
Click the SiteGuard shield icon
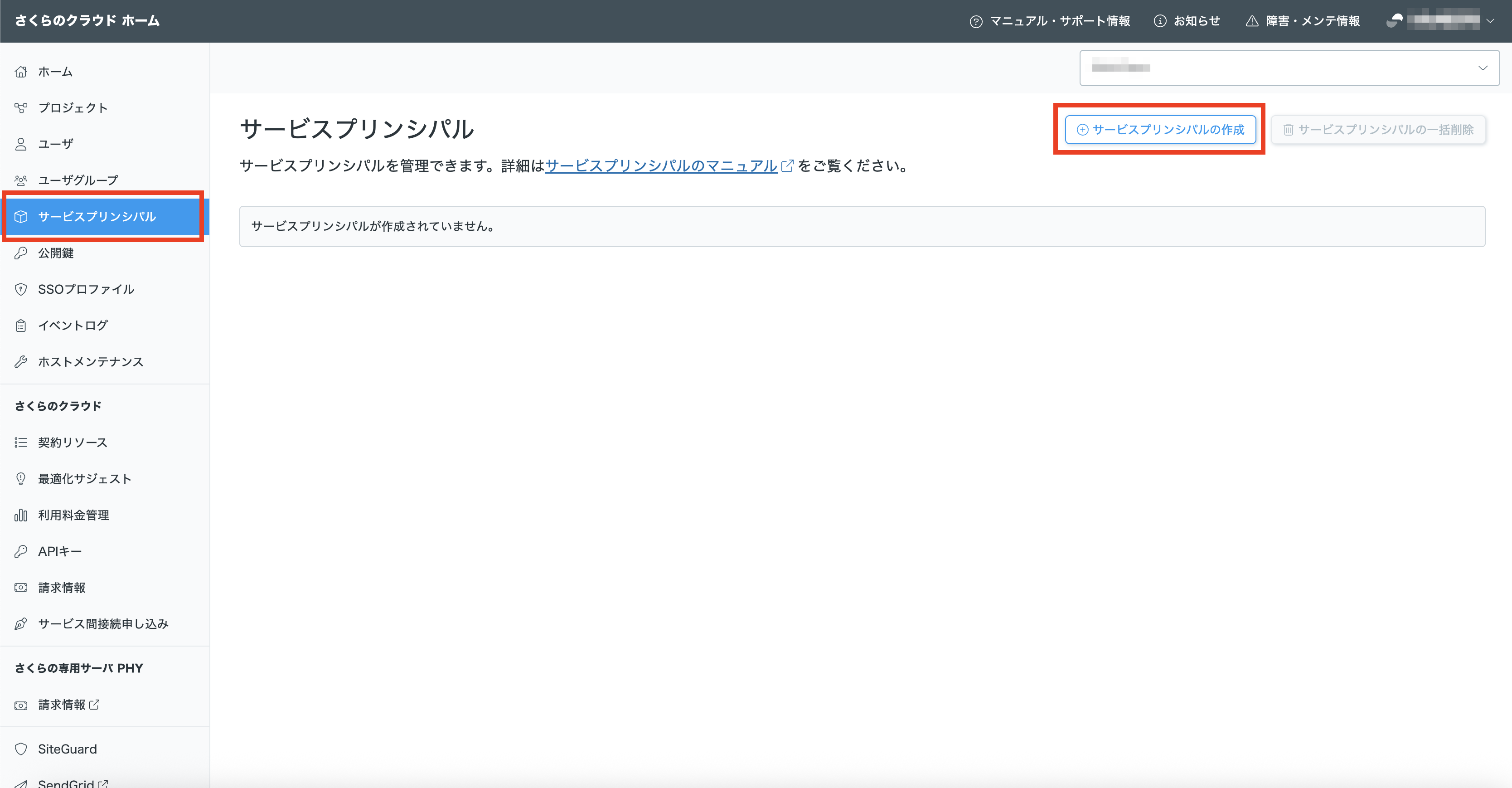pyautogui.click(x=21, y=749)
